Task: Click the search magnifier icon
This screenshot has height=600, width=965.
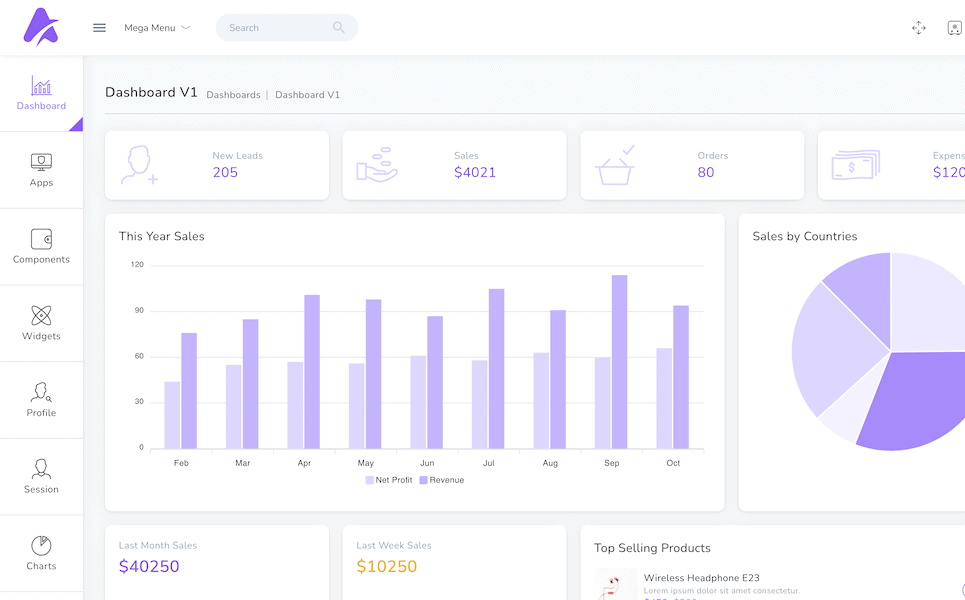Action: [x=339, y=28]
